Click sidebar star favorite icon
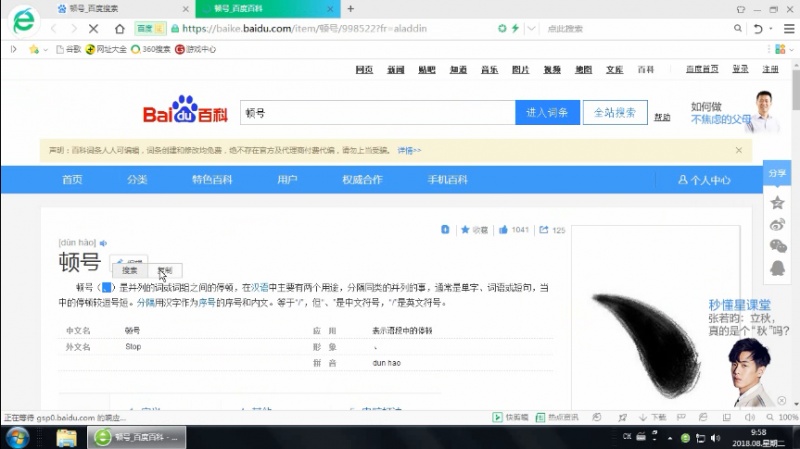Screen dimensions: 800x449 click(x=777, y=203)
